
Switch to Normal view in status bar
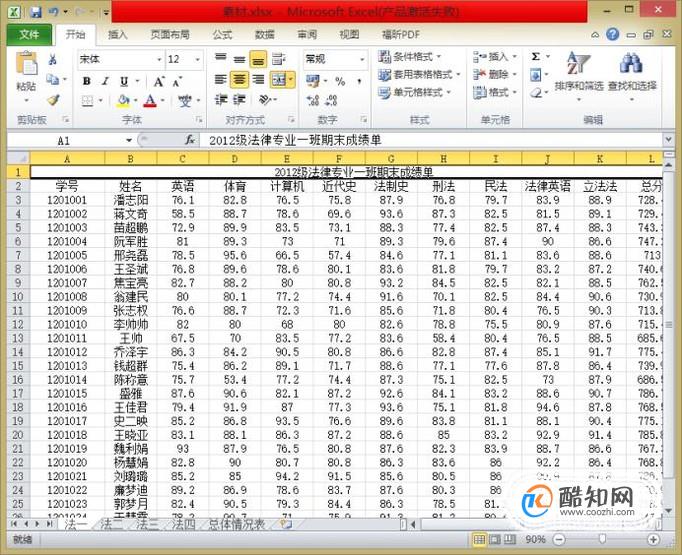[x=479, y=540]
